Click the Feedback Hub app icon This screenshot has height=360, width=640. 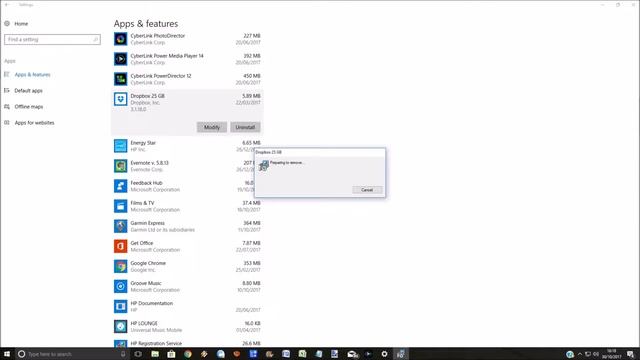click(120, 186)
